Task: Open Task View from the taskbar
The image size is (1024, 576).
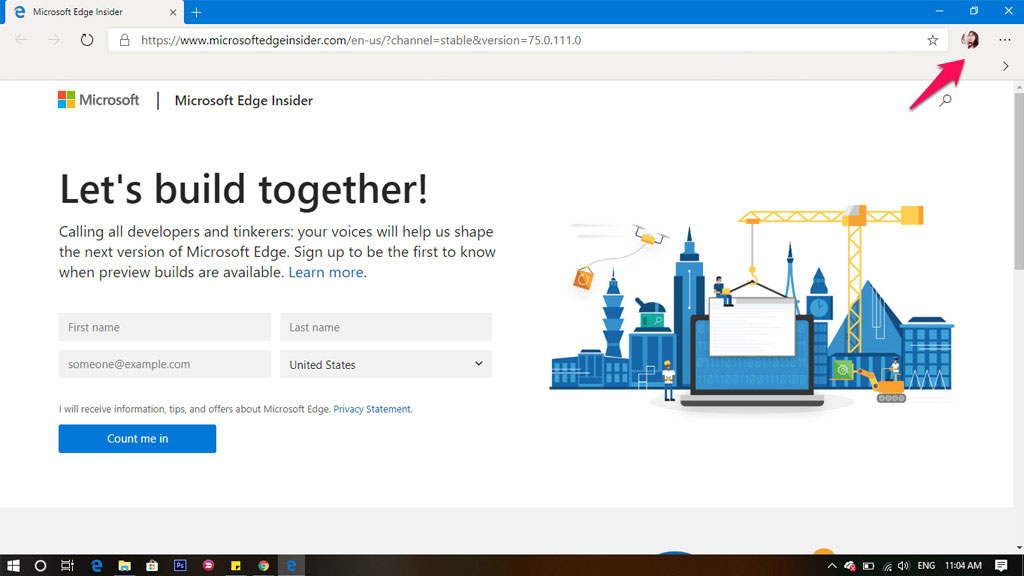Action: 67,566
